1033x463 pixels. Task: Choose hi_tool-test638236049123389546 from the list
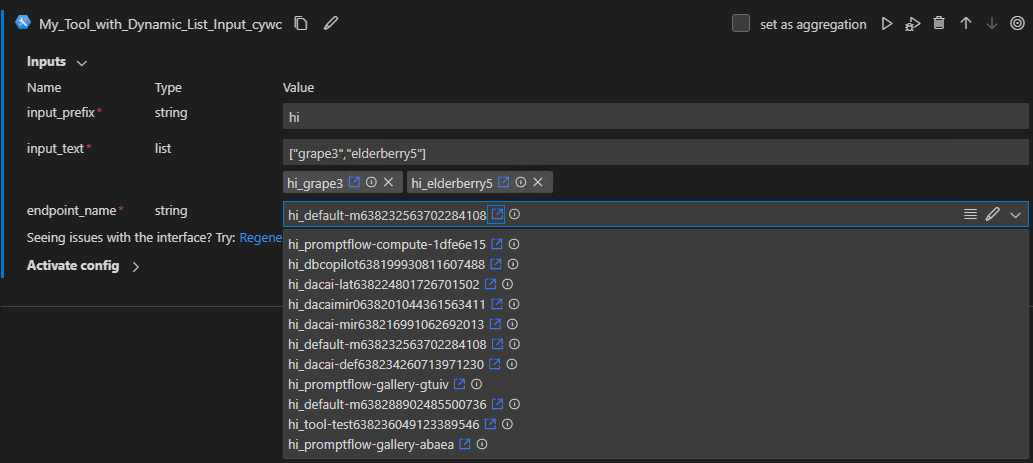pos(384,424)
